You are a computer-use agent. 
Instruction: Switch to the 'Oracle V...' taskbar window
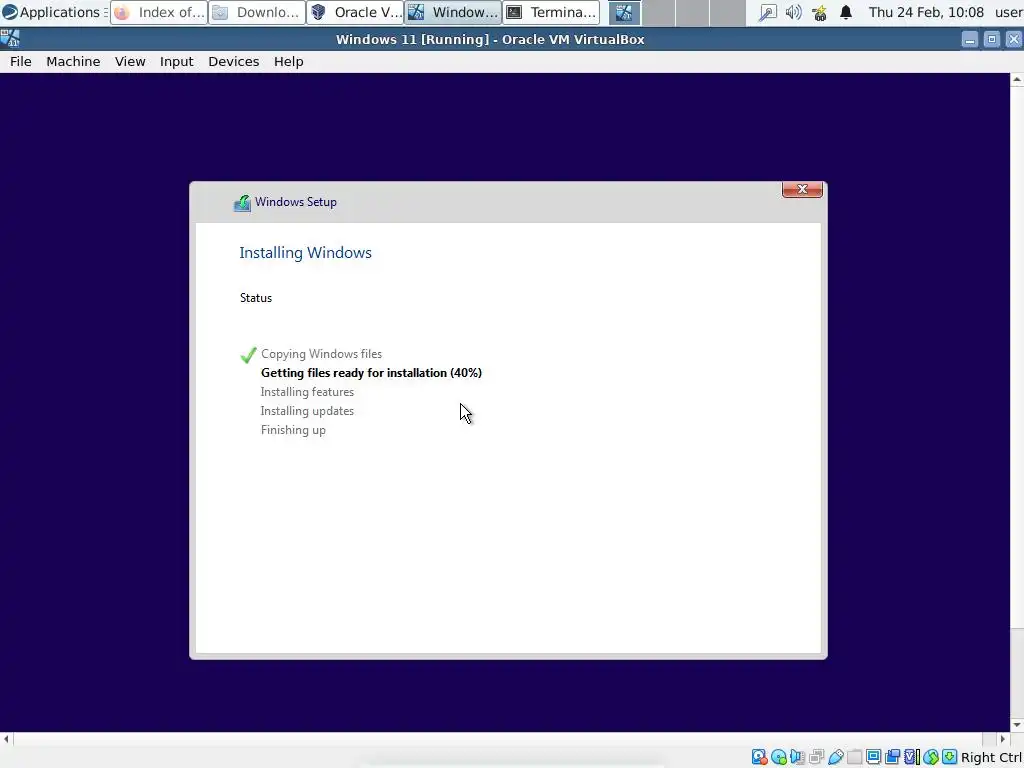[355, 12]
